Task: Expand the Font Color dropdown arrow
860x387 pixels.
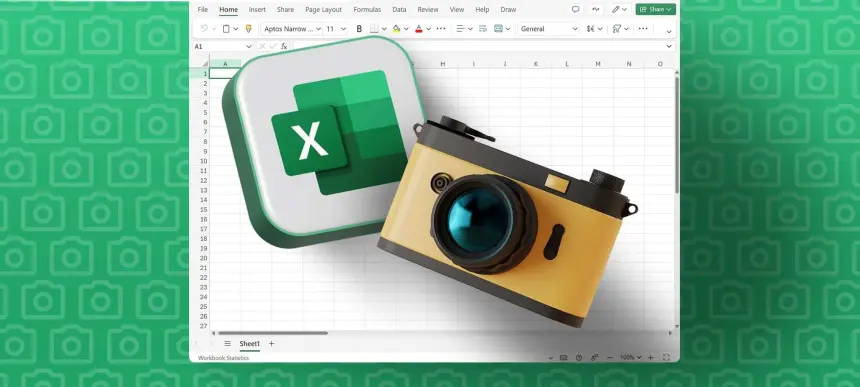Action: (428, 29)
